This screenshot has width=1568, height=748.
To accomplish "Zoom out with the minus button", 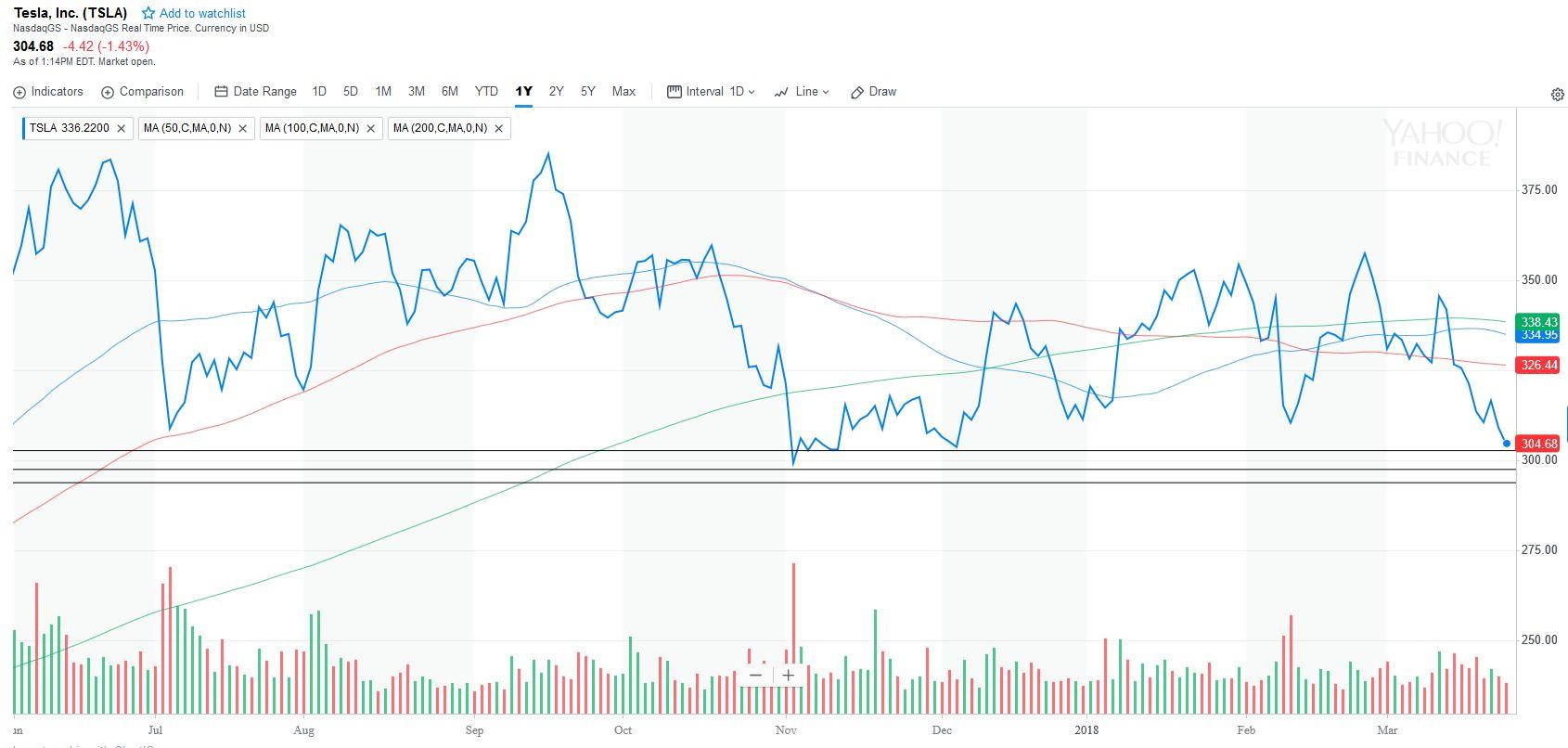I will point(755,675).
